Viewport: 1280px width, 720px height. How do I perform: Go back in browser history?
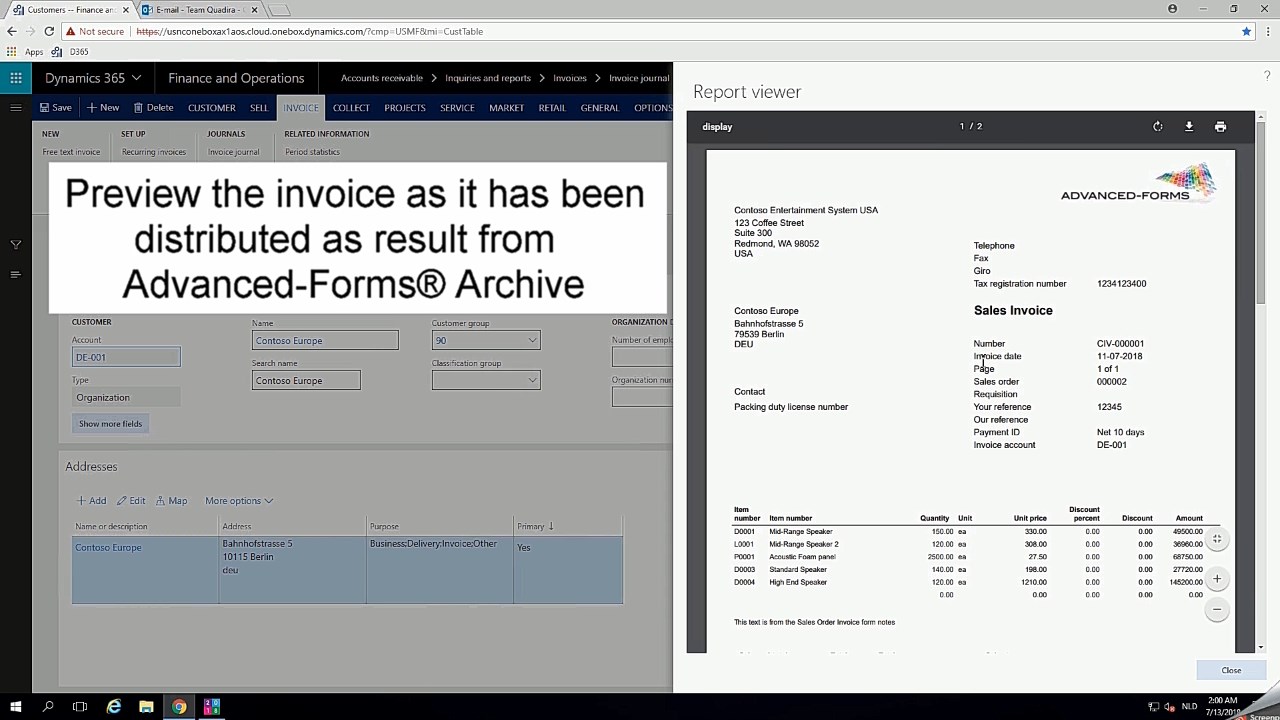[12, 31]
